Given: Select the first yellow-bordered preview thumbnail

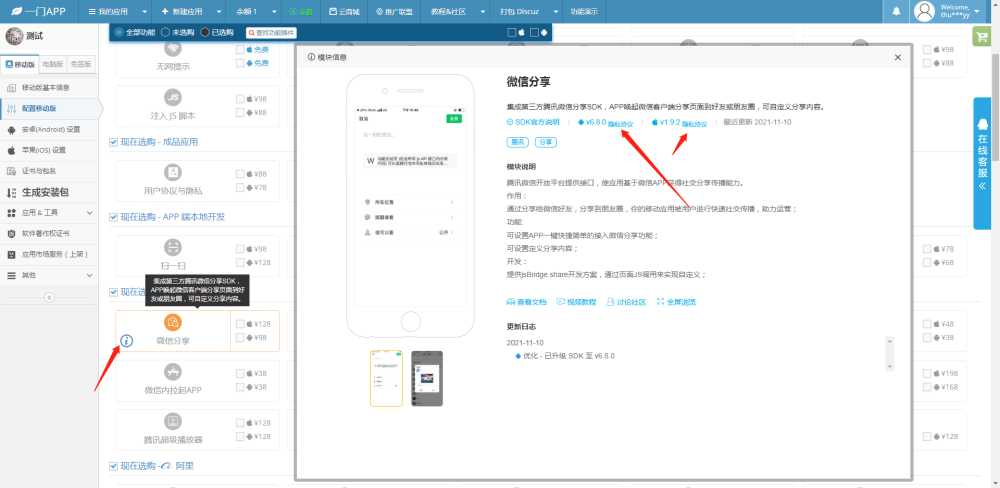Looking at the screenshot, I should (386, 378).
